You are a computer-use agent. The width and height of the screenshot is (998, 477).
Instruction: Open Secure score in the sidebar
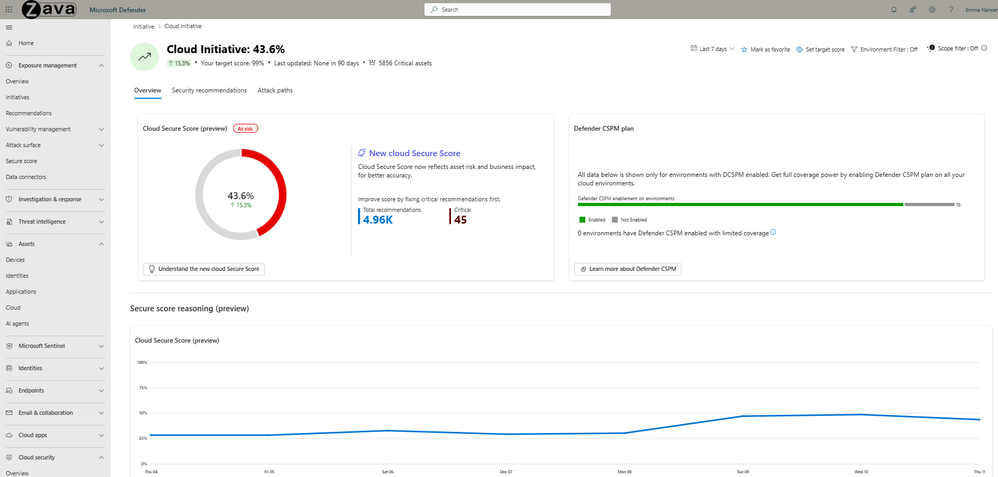coord(22,161)
